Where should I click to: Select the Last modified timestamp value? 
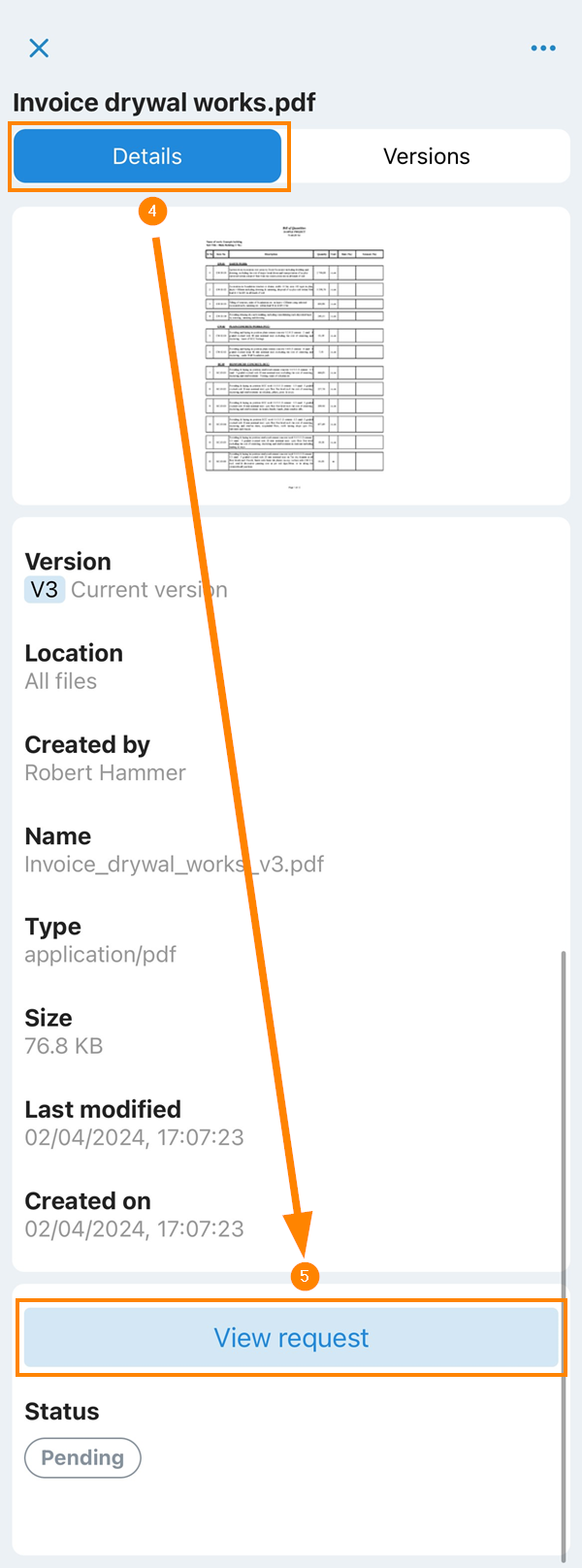(134, 1137)
